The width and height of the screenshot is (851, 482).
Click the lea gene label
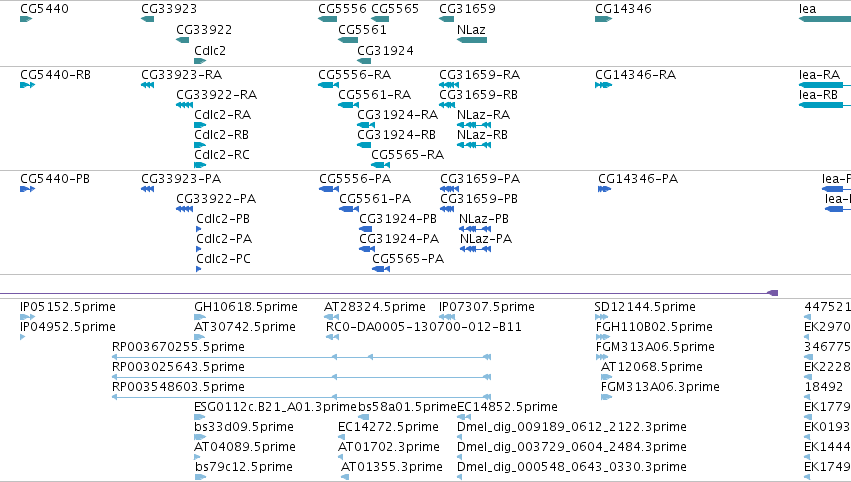(x=808, y=9)
